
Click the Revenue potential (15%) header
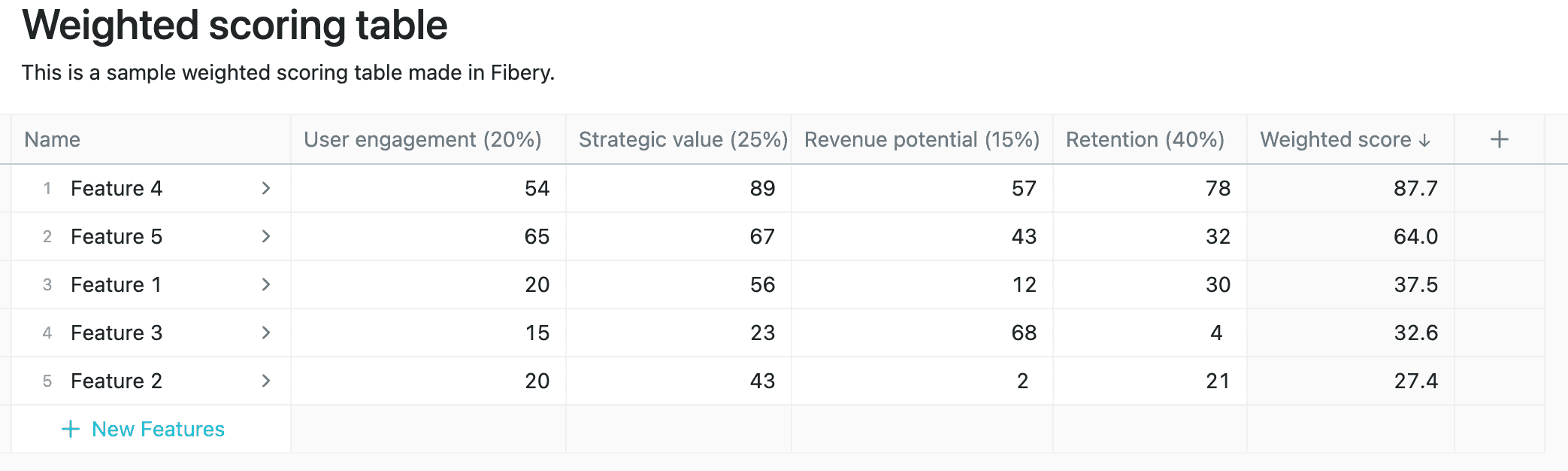tap(921, 140)
